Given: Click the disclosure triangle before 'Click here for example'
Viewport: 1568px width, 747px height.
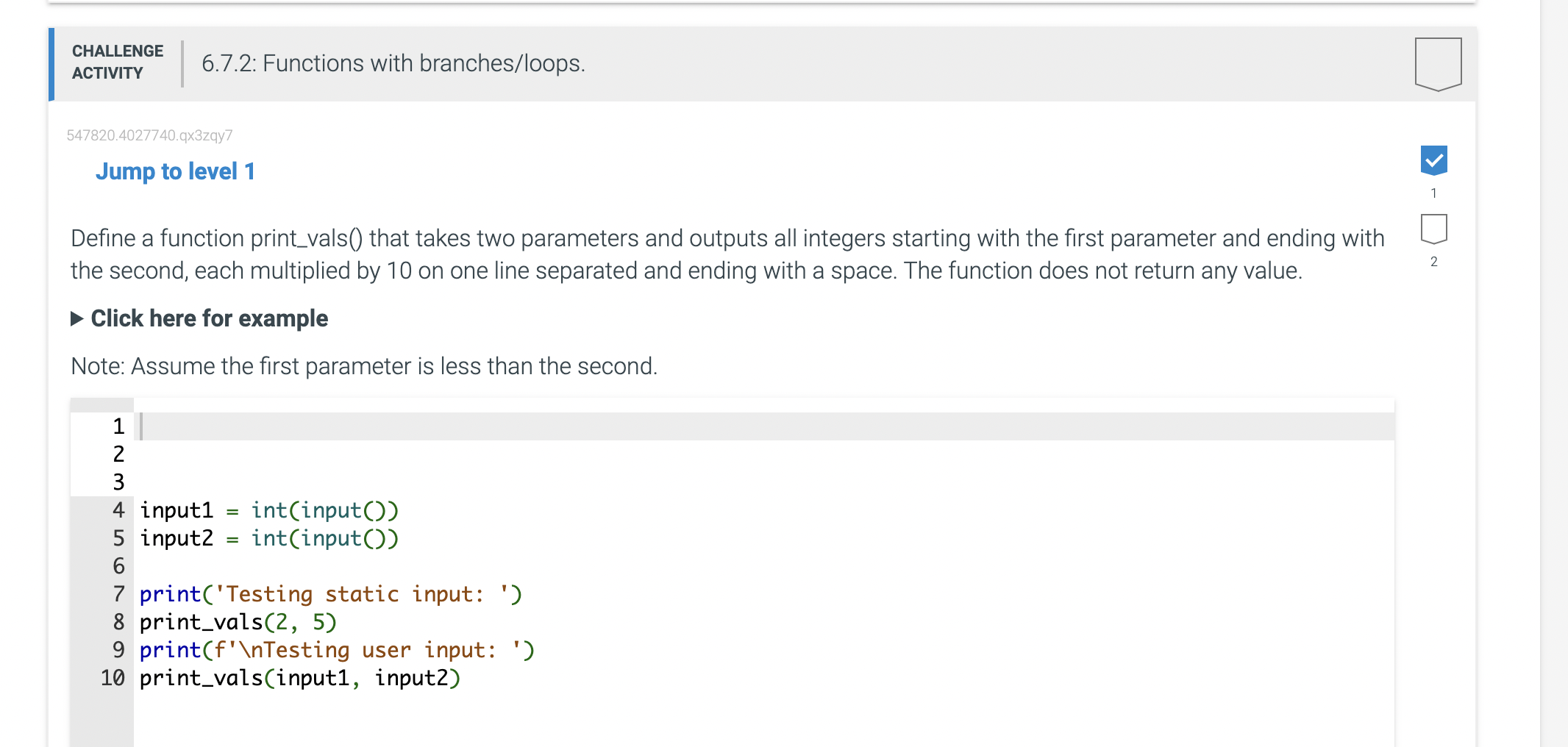Looking at the screenshot, I should [x=76, y=318].
